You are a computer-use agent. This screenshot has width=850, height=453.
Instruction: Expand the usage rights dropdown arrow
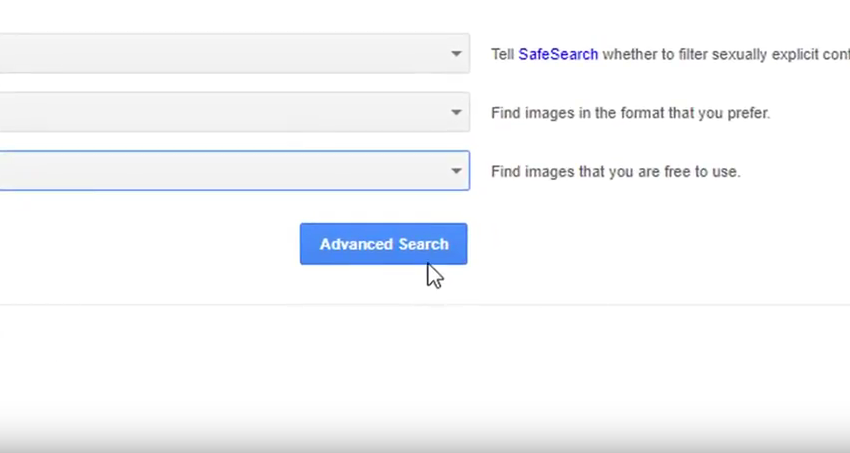(456, 171)
